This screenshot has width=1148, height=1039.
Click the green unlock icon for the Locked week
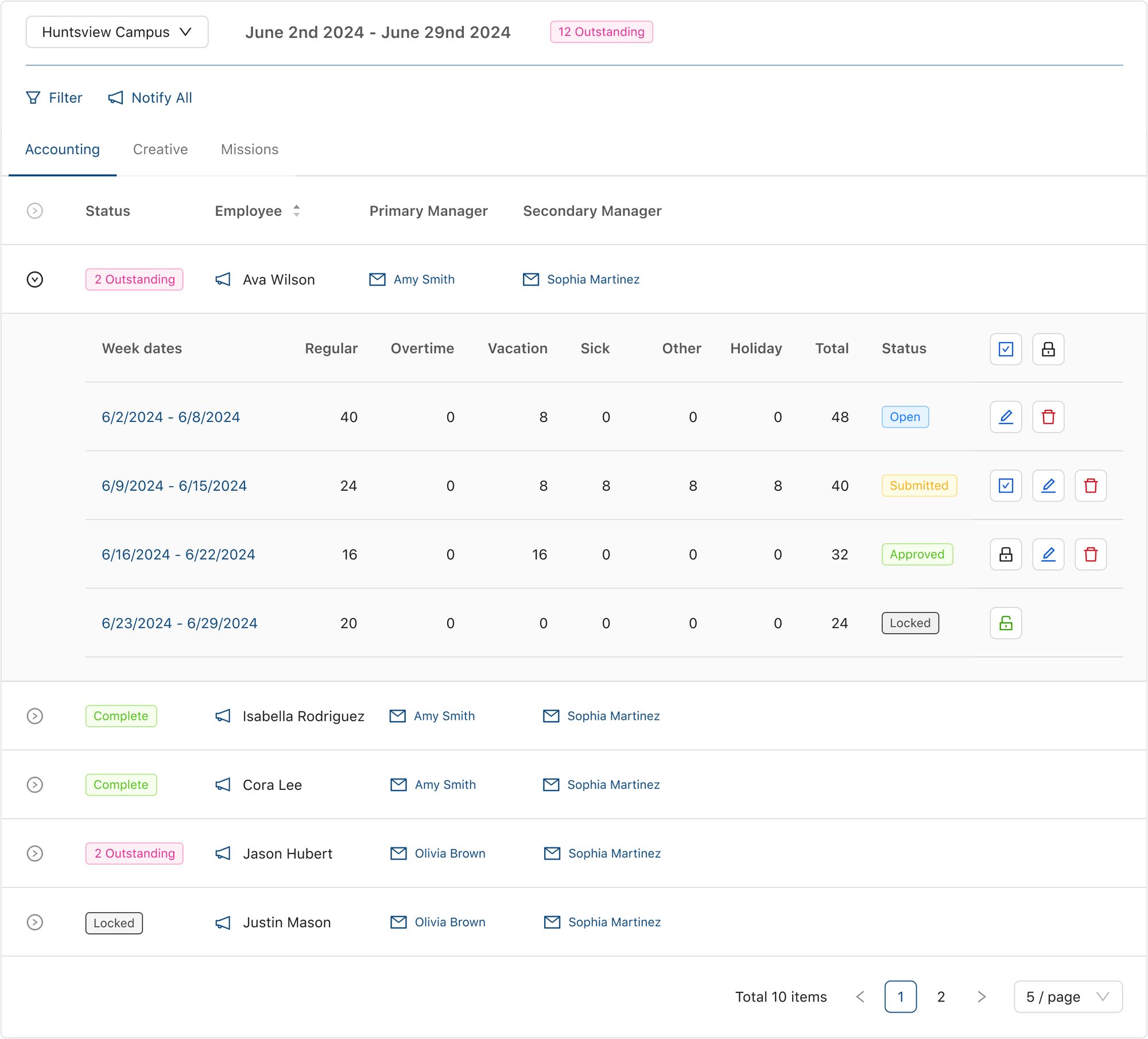point(1006,624)
